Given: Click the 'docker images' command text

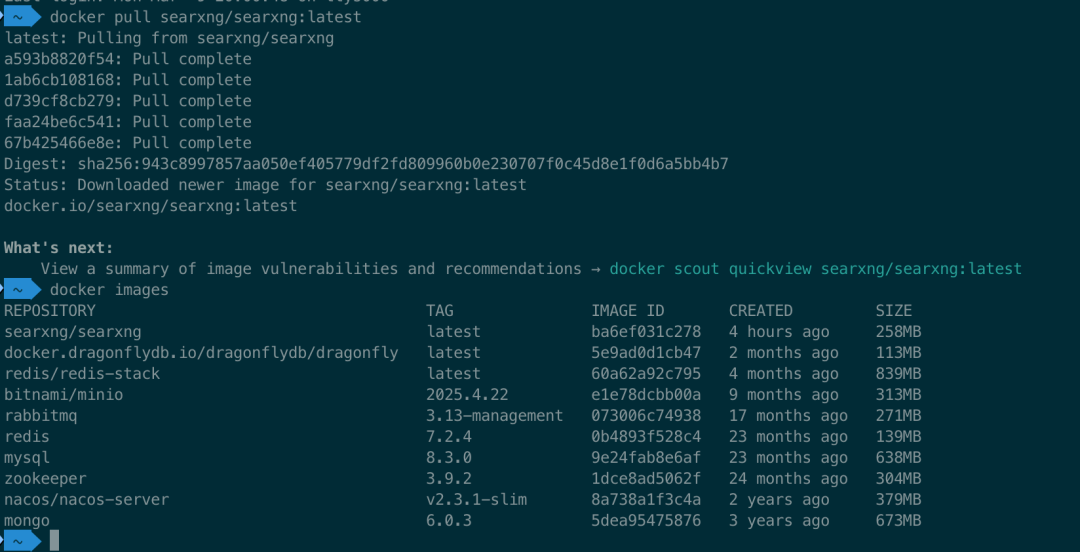Looking at the screenshot, I should click(x=109, y=290).
